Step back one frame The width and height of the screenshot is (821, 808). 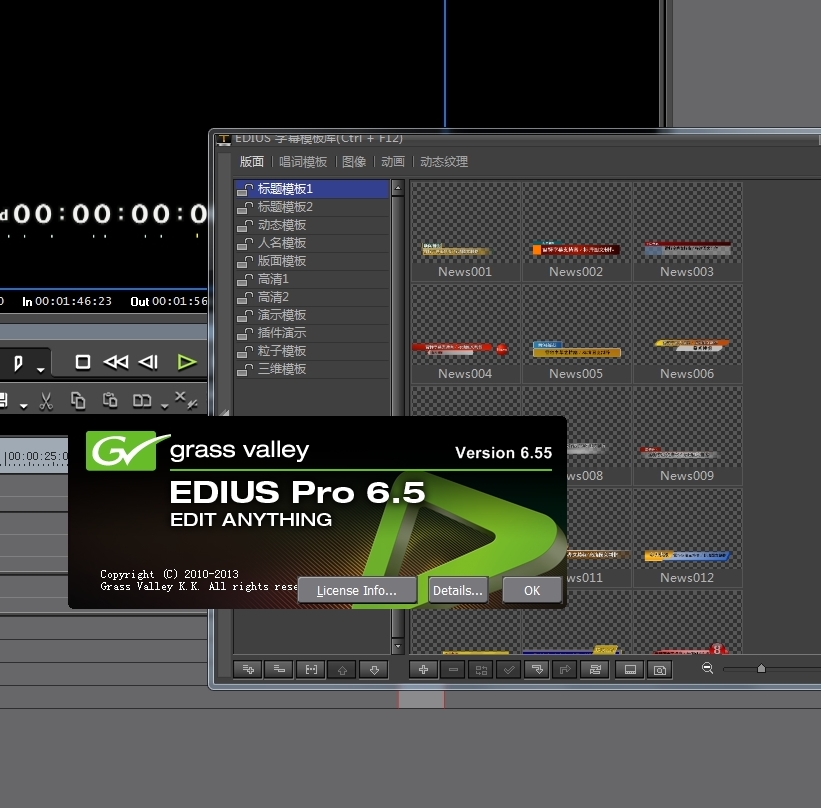pos(148,362)
